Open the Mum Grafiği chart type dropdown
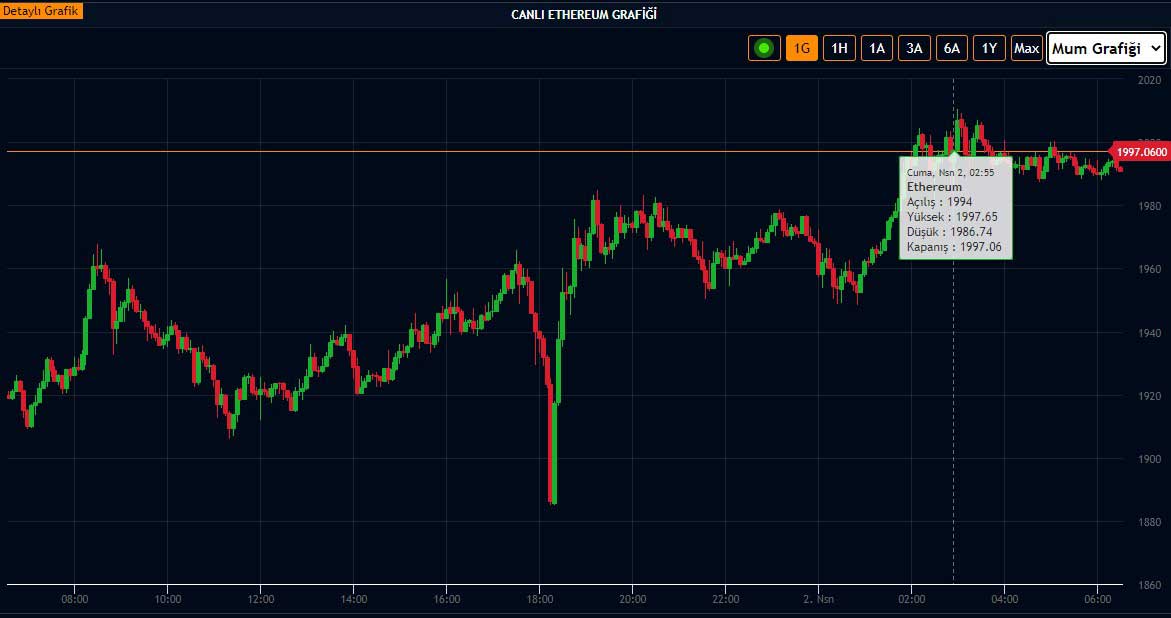Screen dimensions: 1171x618 coord(1106,49)
